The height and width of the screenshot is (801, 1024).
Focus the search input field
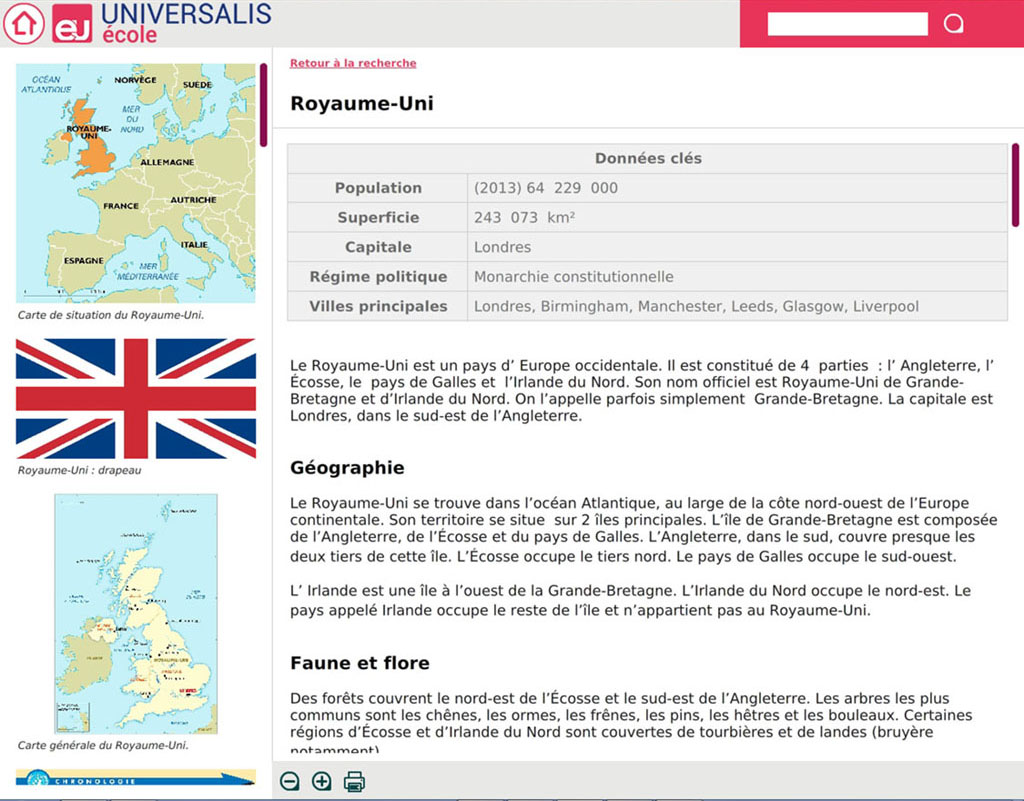coord(848,24)
